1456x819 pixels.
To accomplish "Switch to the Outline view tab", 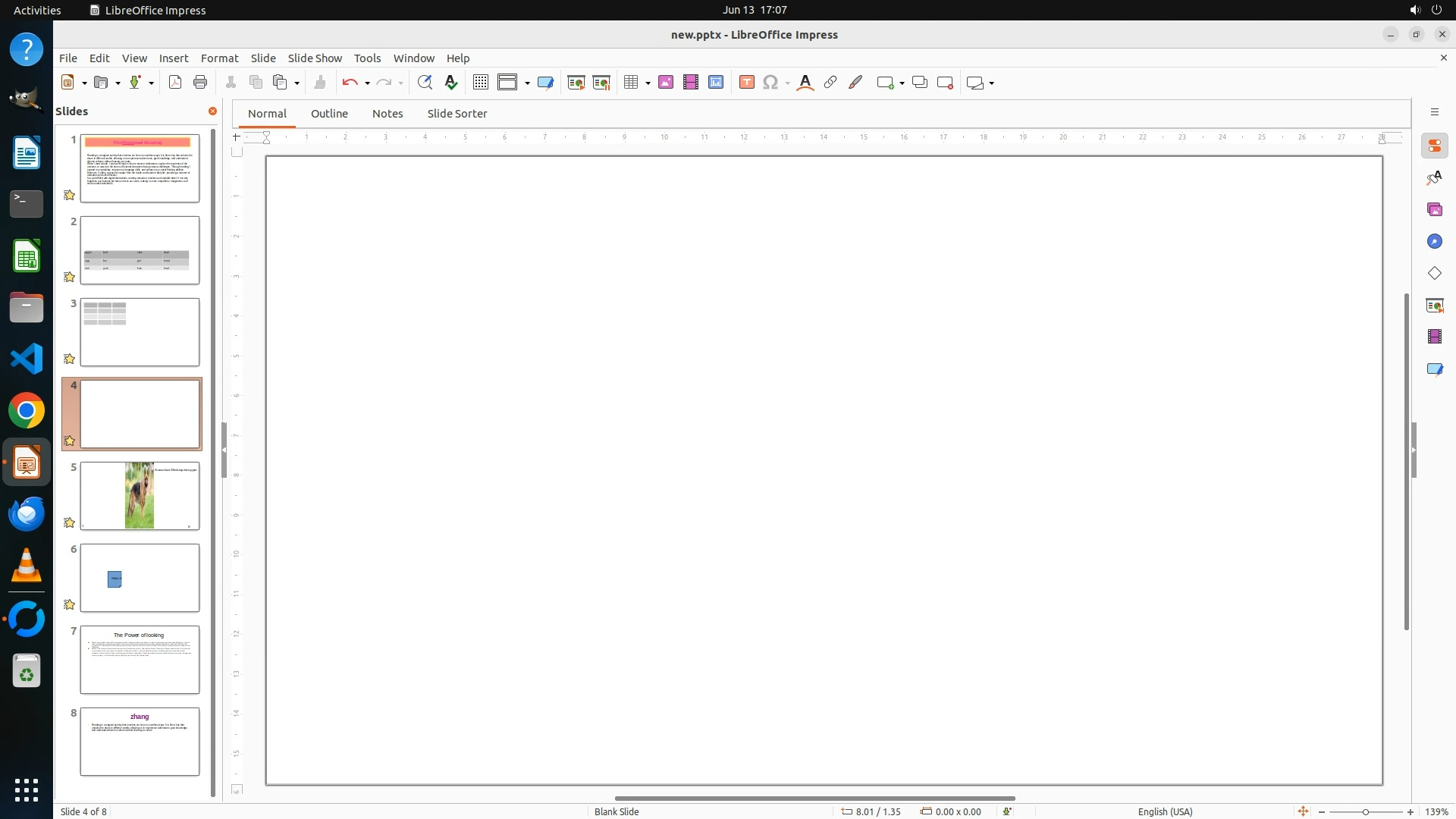I will [329, 114].
